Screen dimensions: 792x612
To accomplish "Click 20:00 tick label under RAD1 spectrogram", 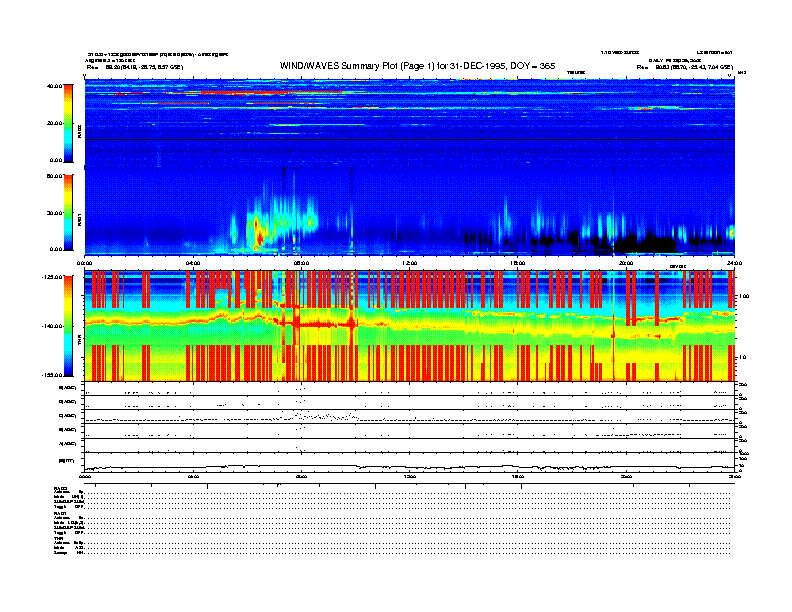I will point(626,263).
